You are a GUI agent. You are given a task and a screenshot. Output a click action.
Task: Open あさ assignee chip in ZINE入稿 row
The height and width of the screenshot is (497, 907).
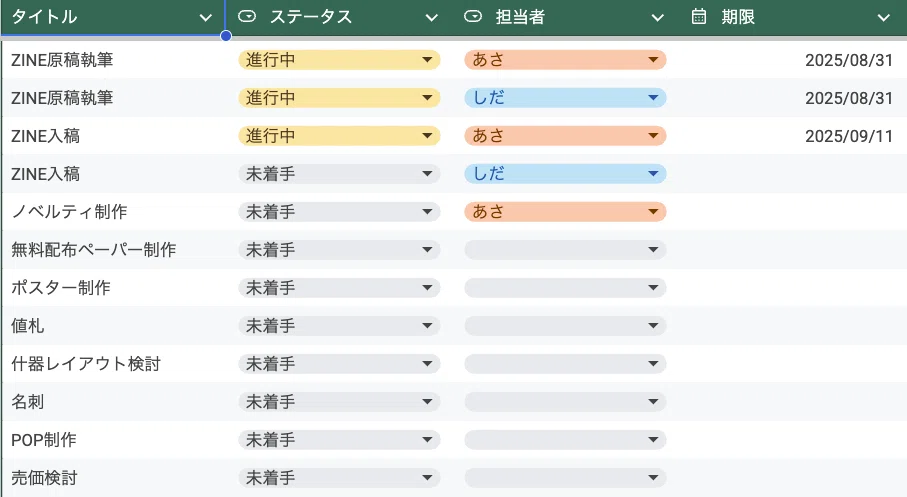click(x=565, y=136)
